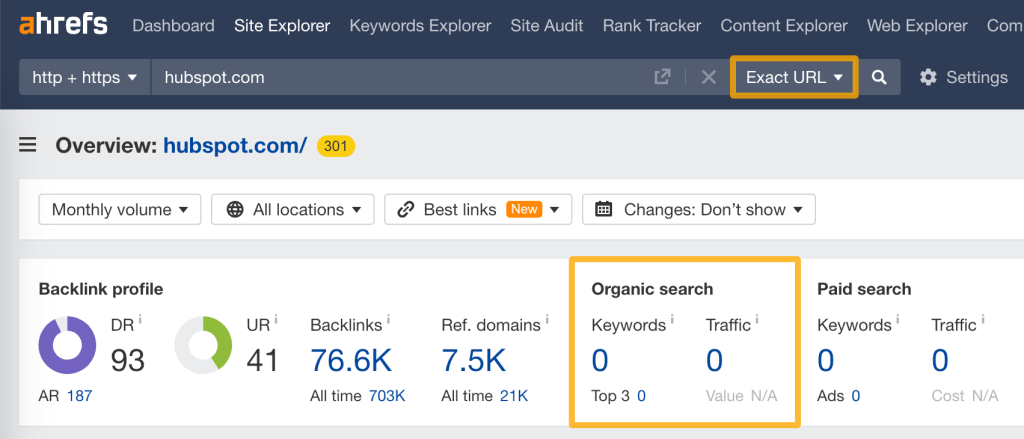Open Rank Tracker
Screen dimensions: 1024x439
652,26
